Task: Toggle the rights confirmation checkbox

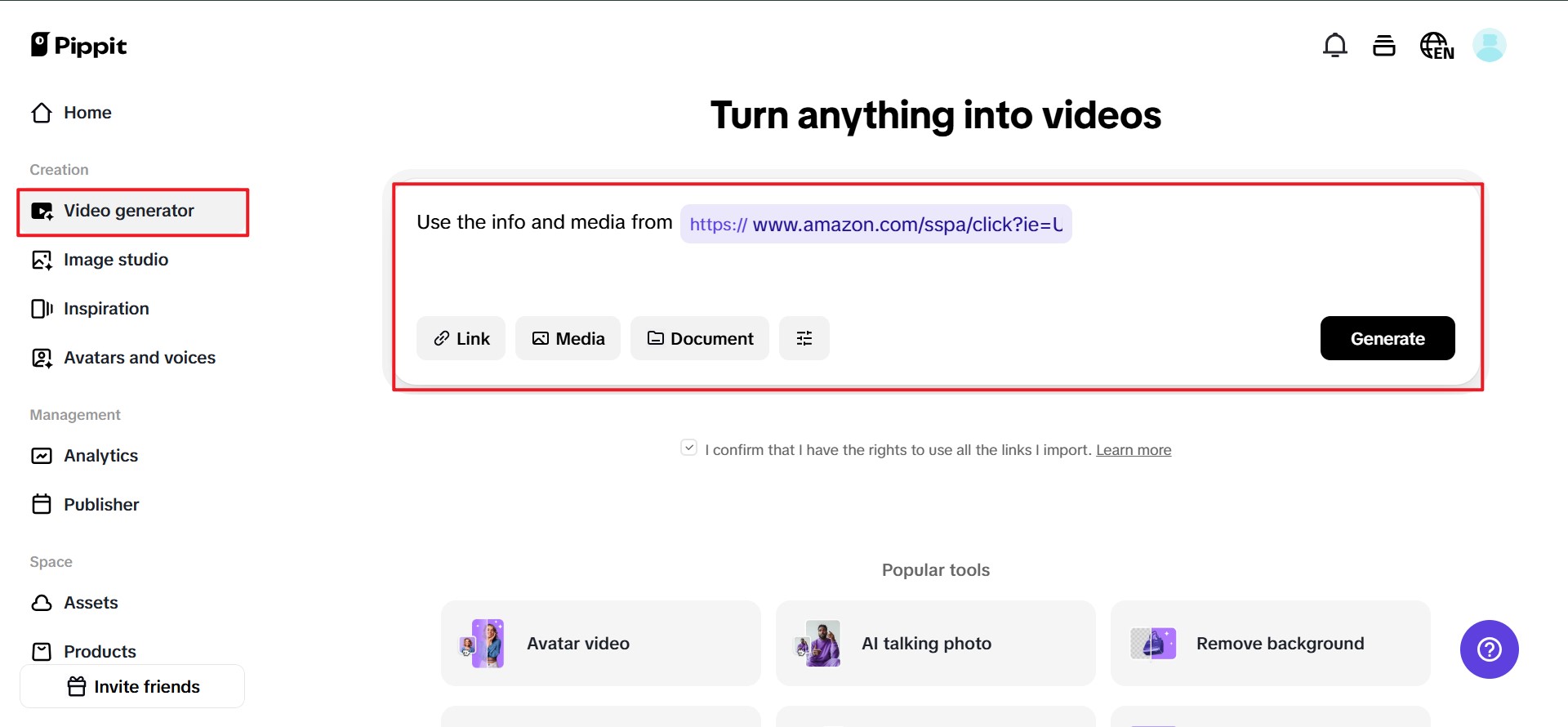Action: point(688,448)
